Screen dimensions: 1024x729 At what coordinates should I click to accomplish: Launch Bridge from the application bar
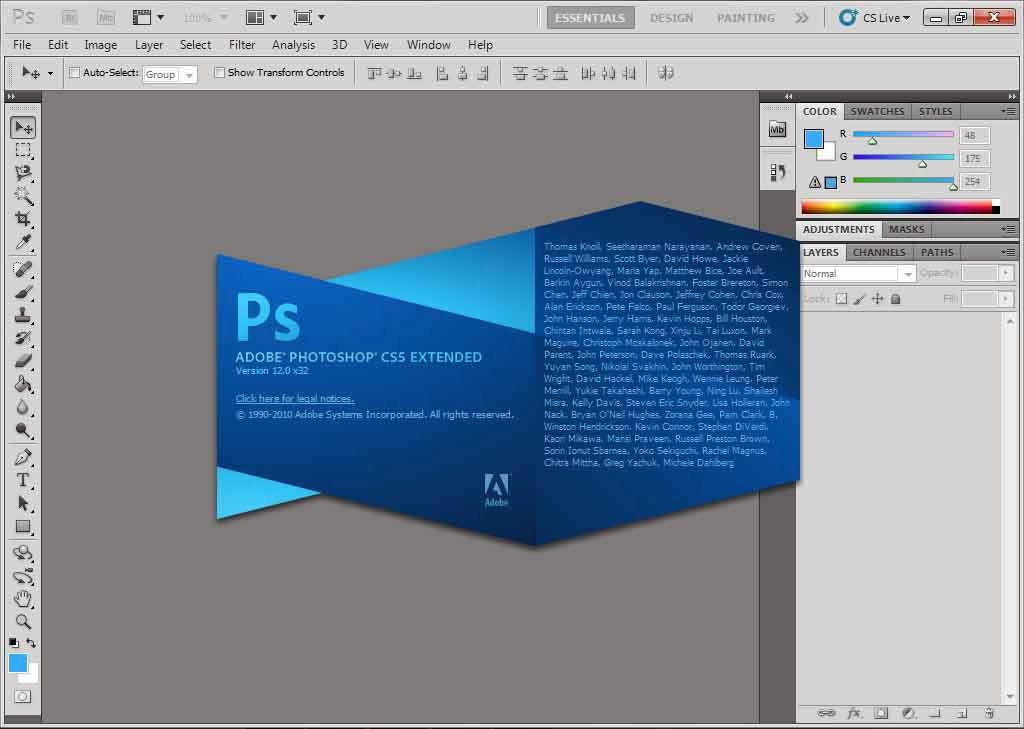pyautogui.click(x=70, y=18)
